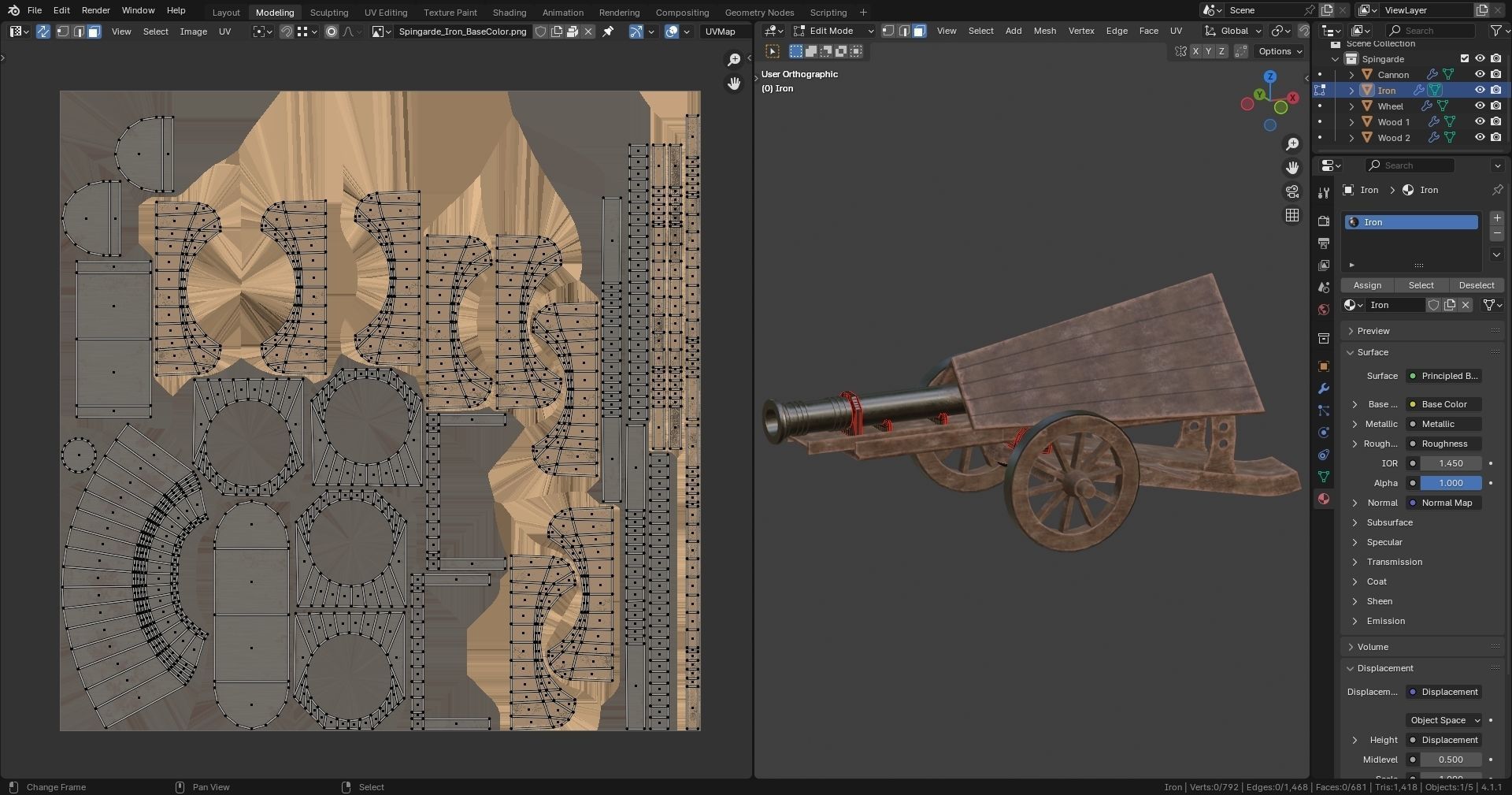
Task: Toggle Y mirror axis in viewport header
Action: (x=1209, y=51)
